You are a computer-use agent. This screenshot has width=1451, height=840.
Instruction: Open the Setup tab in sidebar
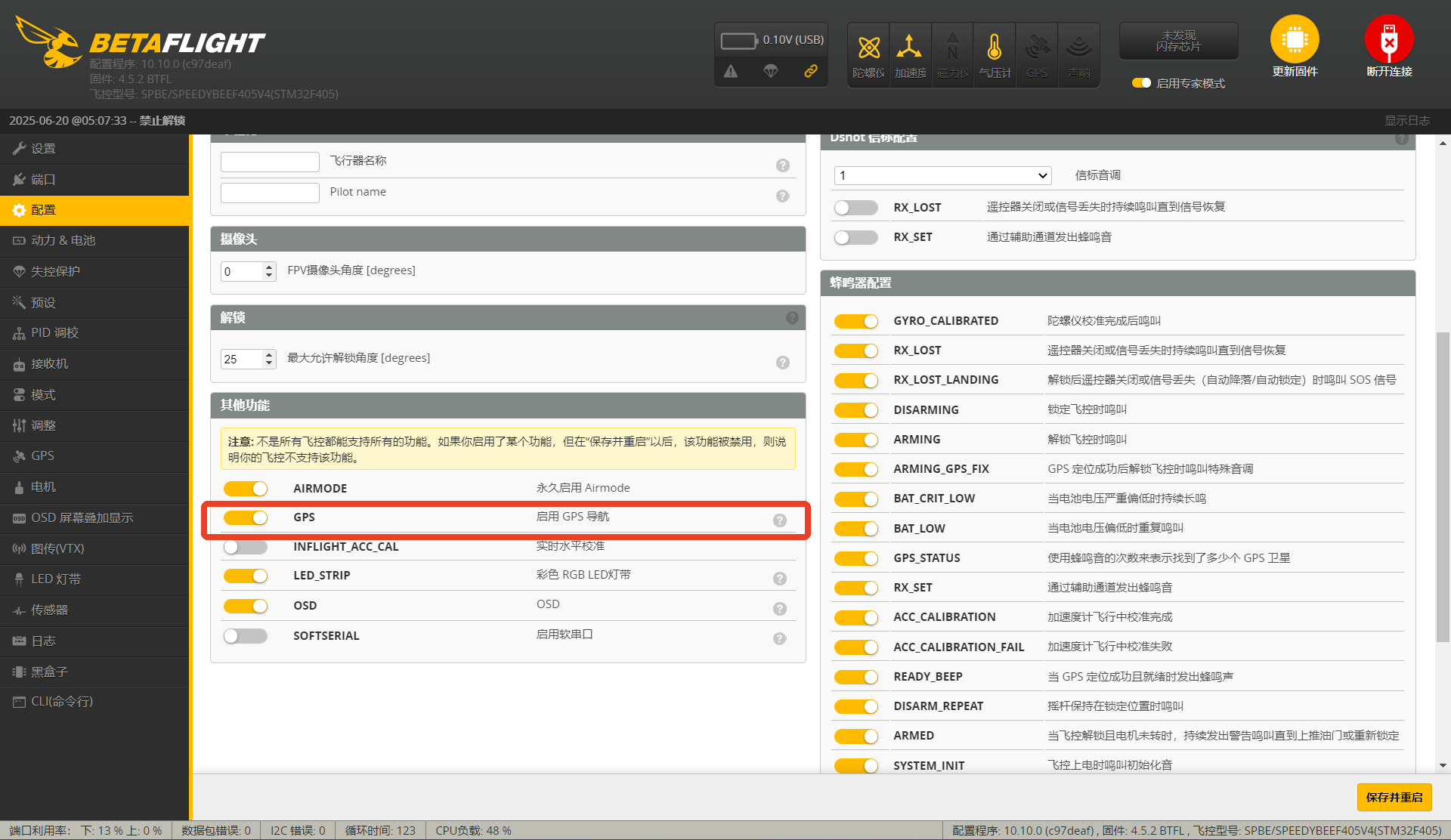click(94, 149)
